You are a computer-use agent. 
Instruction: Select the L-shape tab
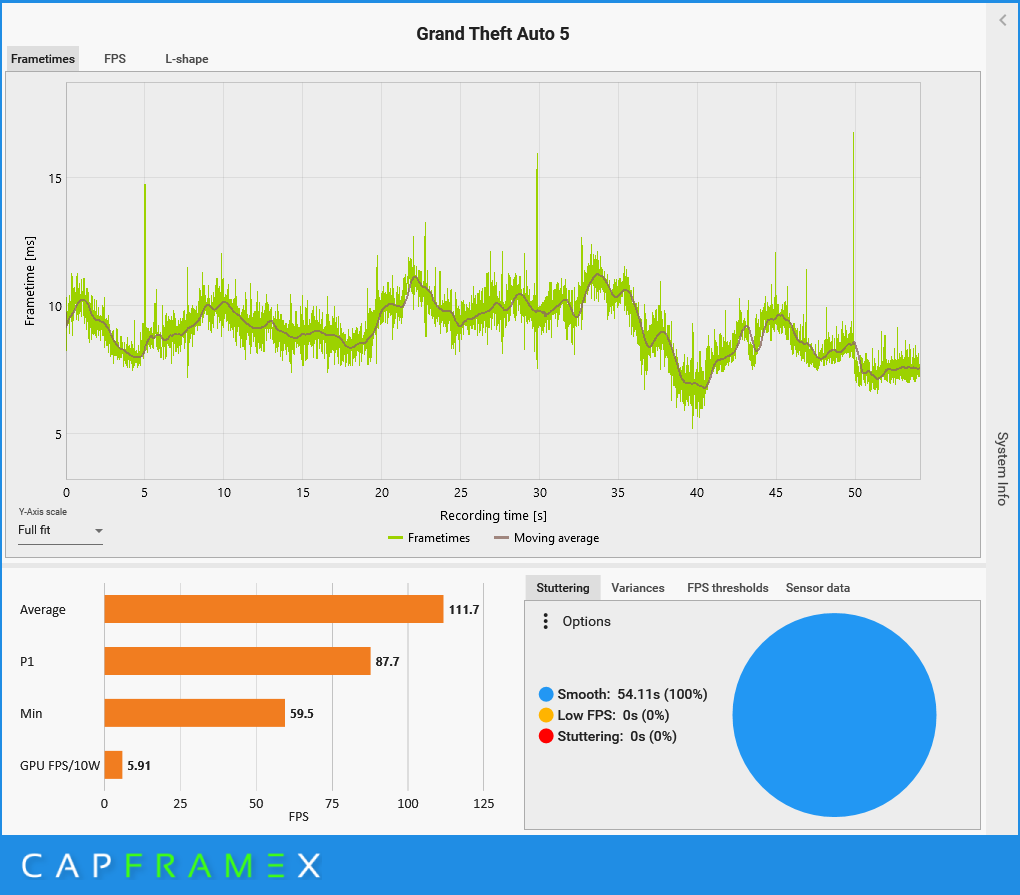[187, 59]
